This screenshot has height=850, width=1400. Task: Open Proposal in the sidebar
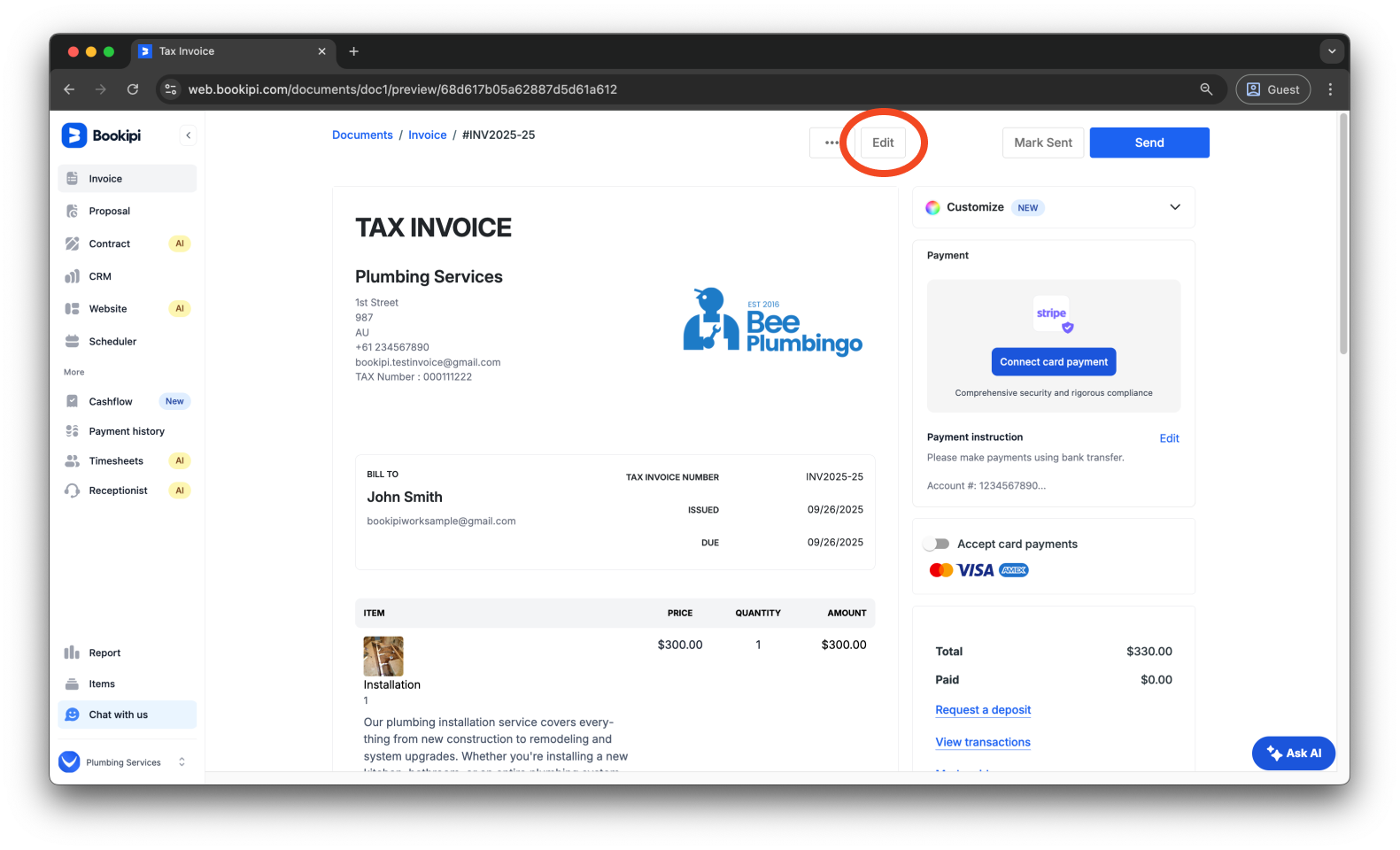[128, 211]
